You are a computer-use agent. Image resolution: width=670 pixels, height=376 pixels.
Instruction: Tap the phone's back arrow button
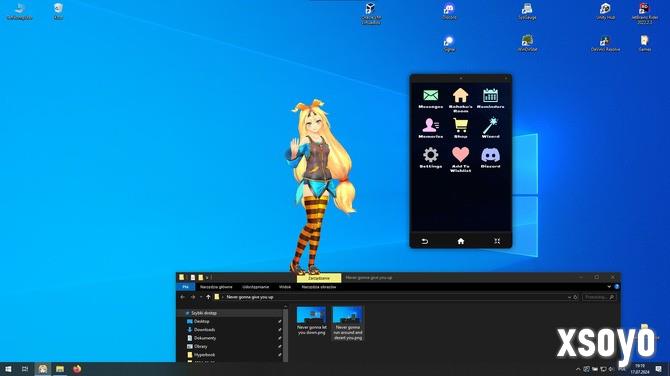tap(424, 241)
